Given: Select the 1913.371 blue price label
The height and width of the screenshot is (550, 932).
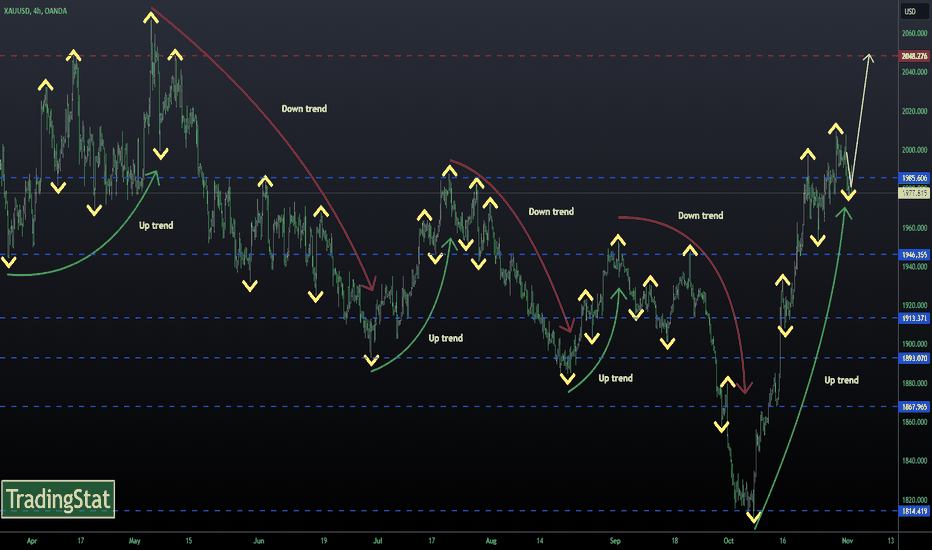Looking at the screenshot, I should pyautogui.click(x=914, y=318).
